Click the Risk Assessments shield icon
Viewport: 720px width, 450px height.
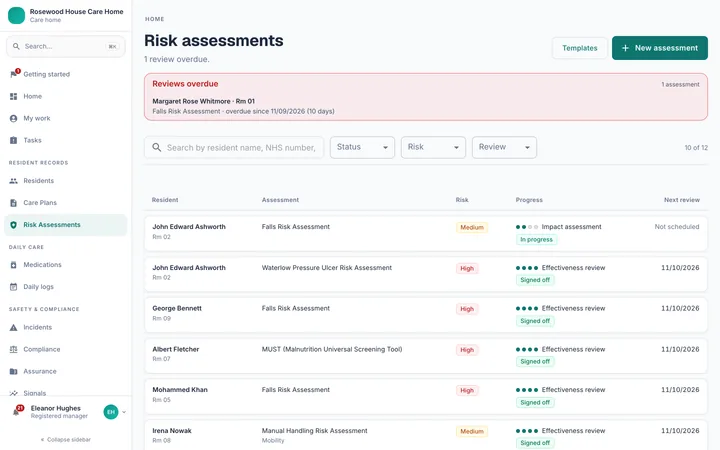pos(14,225)
